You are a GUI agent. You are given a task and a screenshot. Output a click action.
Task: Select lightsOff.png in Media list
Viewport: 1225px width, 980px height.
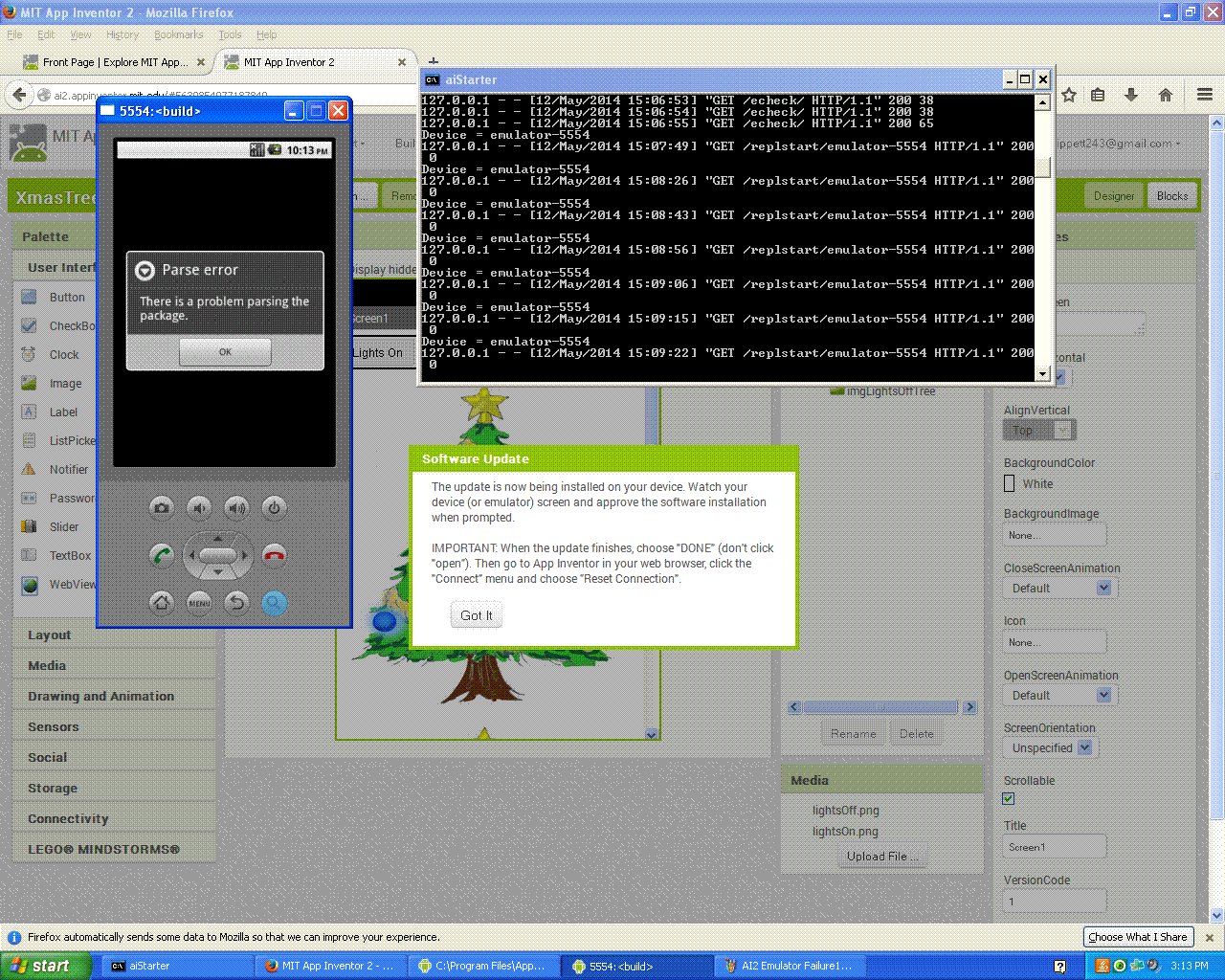846,811
